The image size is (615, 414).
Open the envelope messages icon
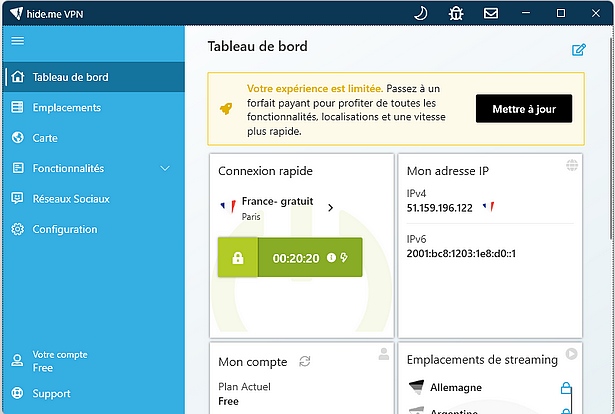[491, 13]
